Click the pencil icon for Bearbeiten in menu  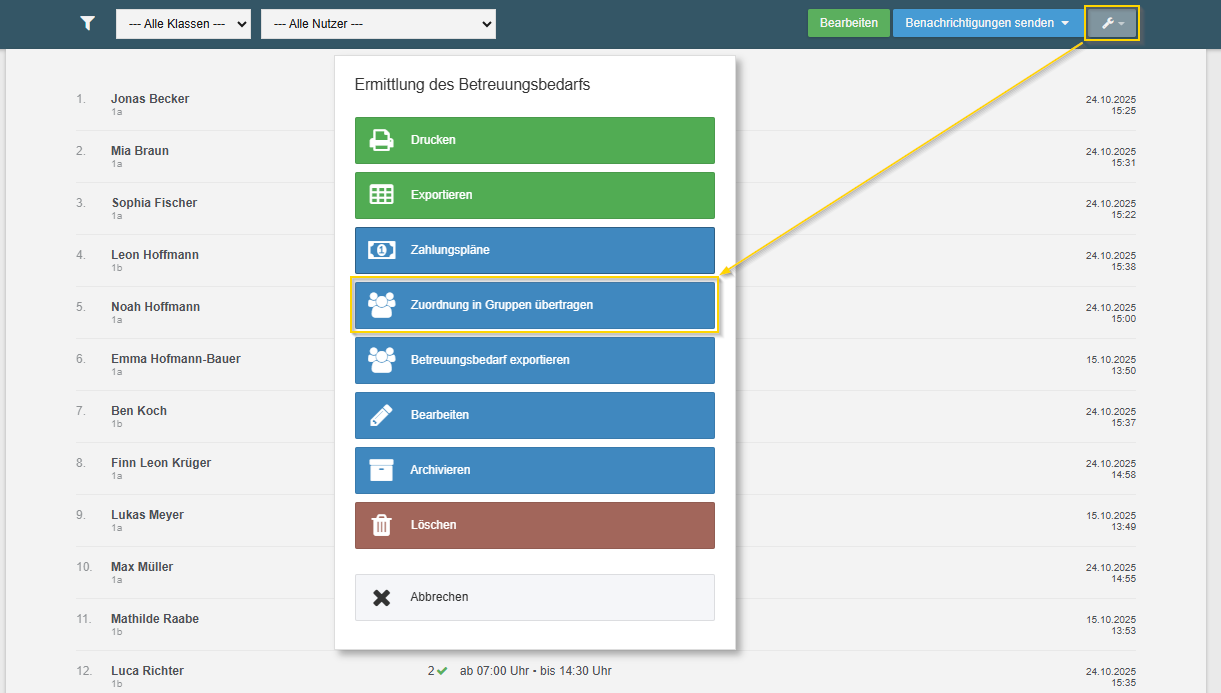tap(381, 415)
